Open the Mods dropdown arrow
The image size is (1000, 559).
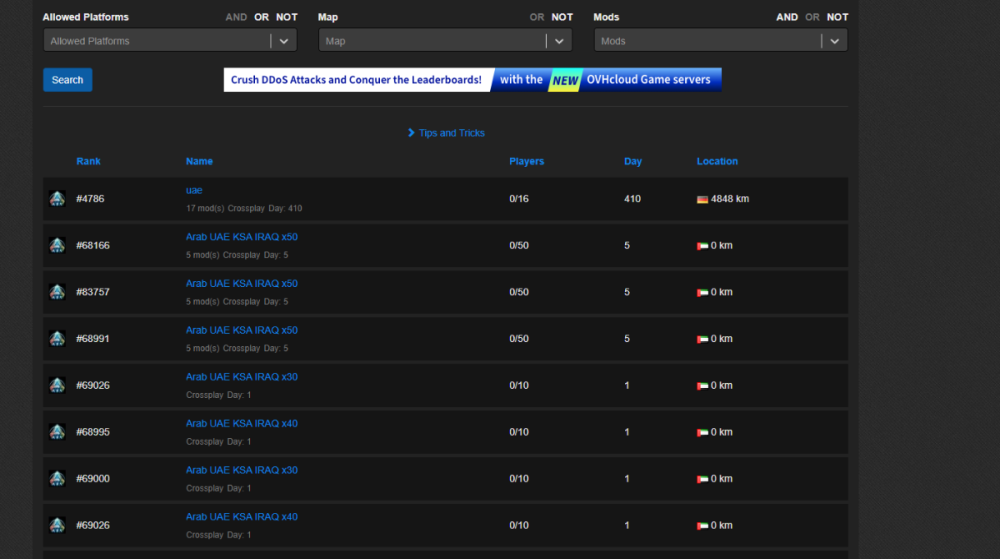pyautogui.click(x=834, y=41)
